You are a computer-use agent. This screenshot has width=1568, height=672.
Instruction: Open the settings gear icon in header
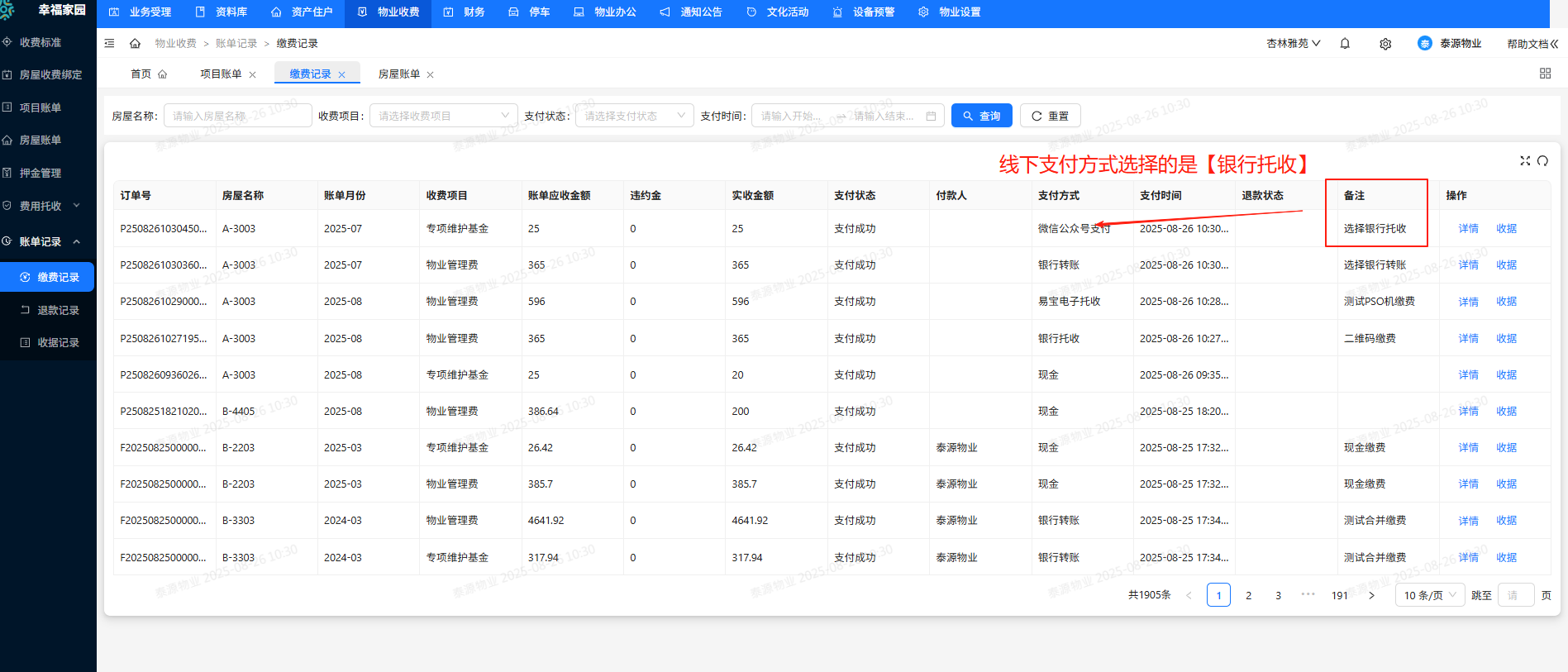1385,44
